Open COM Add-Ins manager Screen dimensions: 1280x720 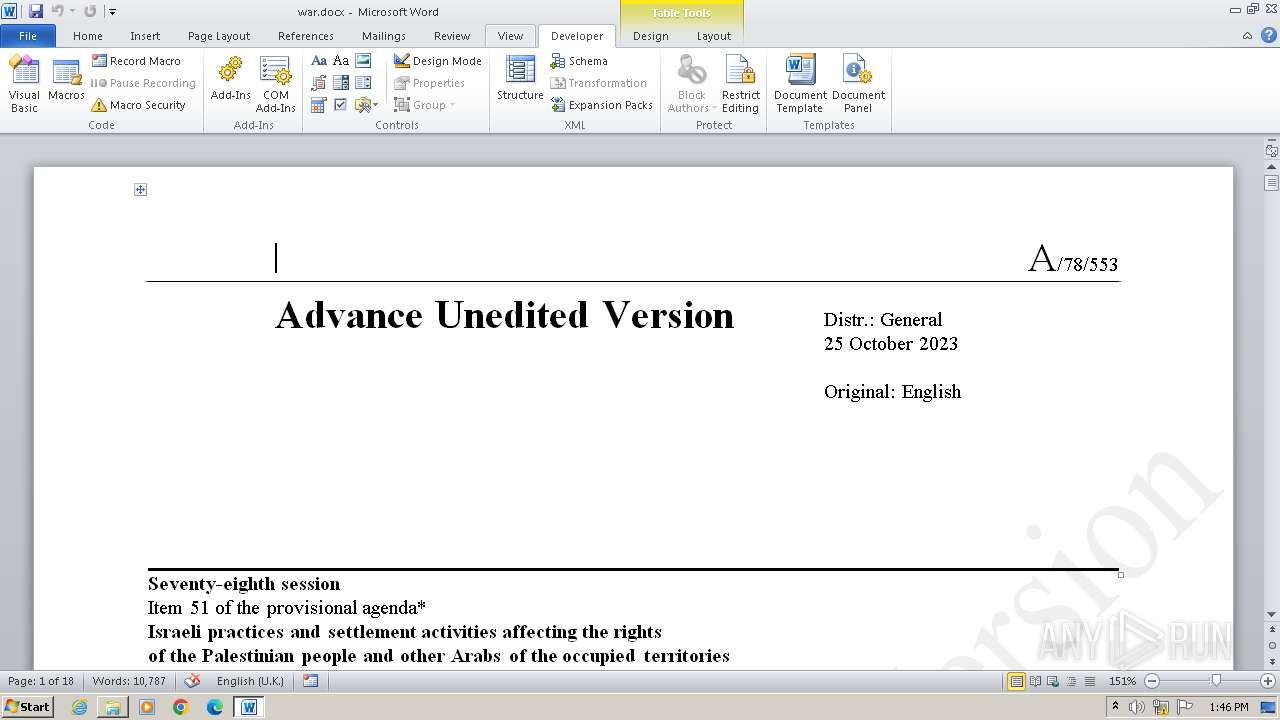pos(275,85)
